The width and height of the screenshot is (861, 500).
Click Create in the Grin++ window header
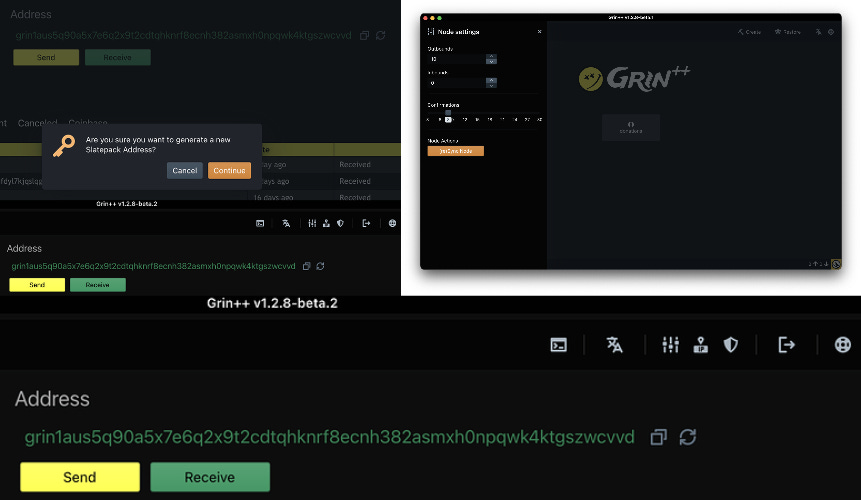pos(750,32)
